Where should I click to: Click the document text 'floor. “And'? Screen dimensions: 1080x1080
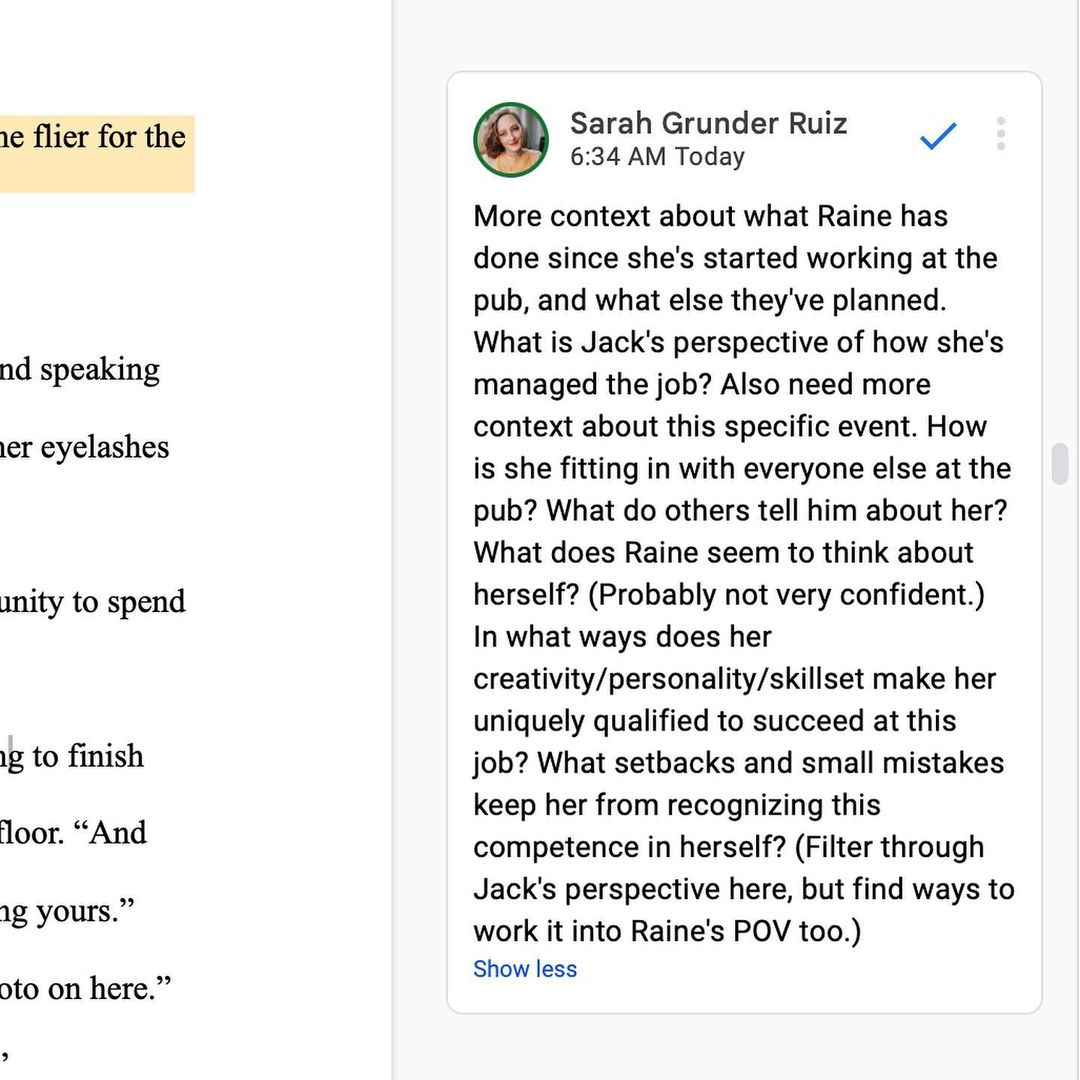pyautogui.click(x=73, y=833)
